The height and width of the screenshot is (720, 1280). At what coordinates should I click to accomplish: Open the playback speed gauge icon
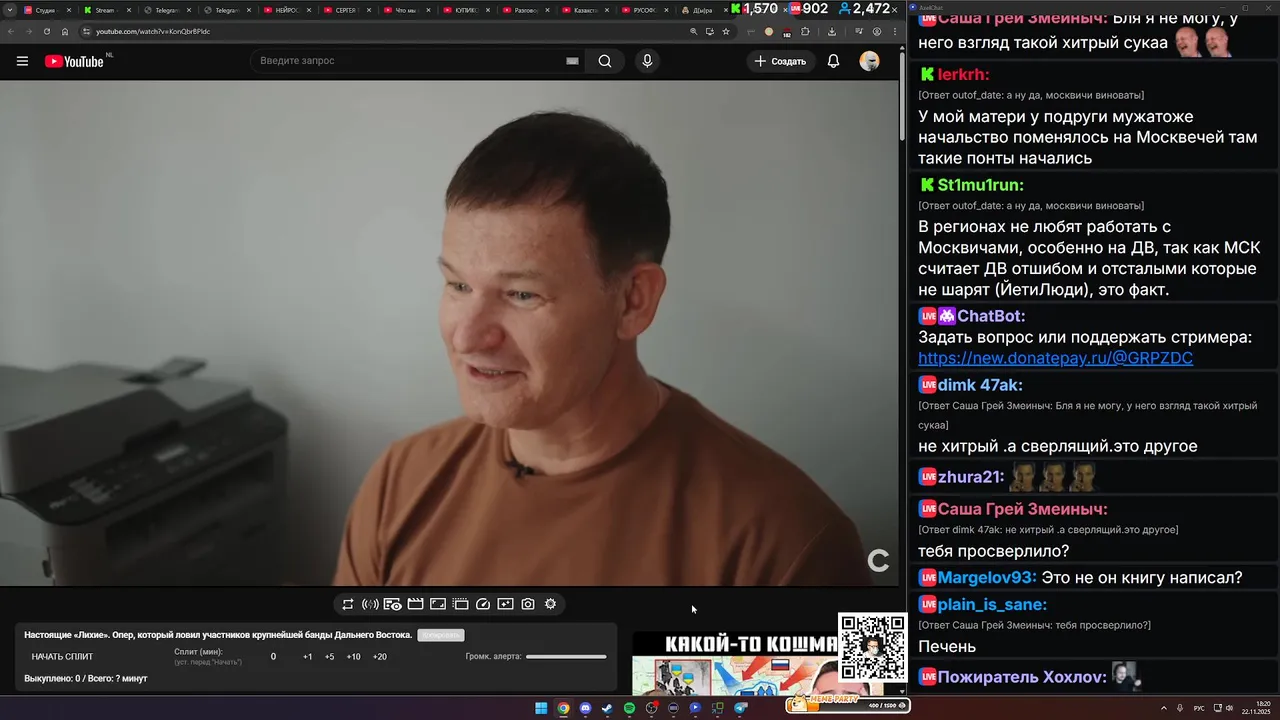[x=483, y=604]
